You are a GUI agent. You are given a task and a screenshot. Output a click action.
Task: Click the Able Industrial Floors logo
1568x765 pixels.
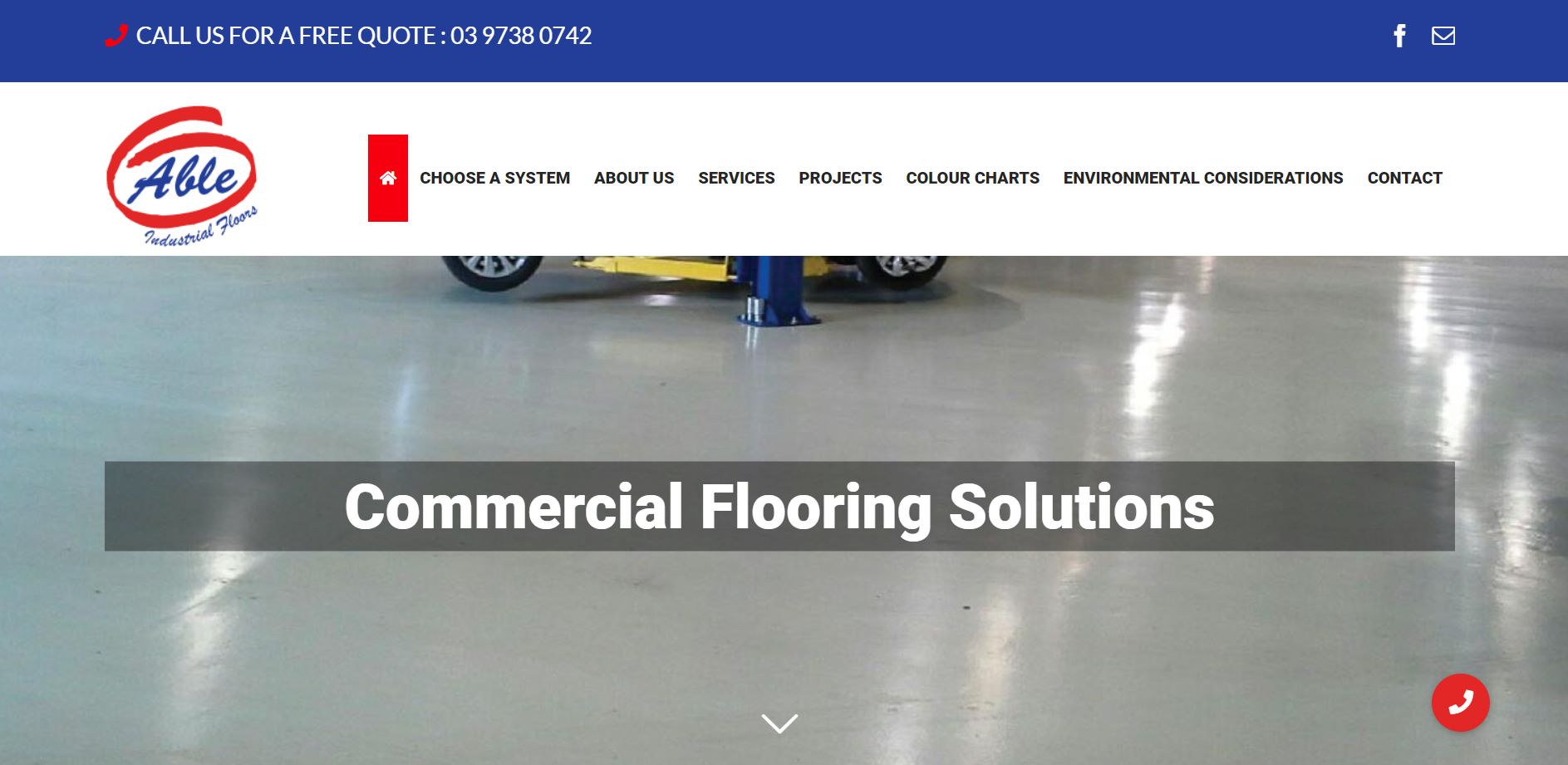point(182,176)
